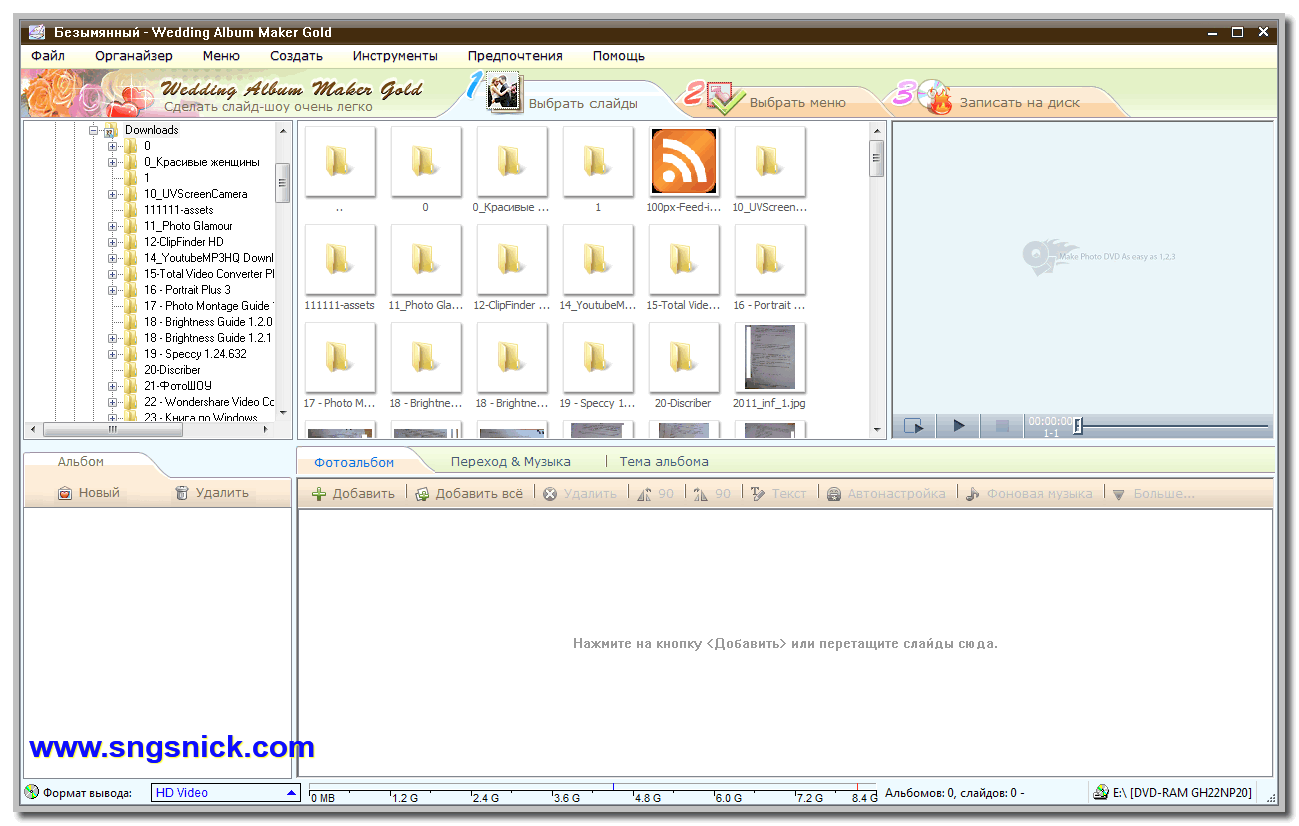
Task: Expand the 11_Photo Glamour tree node
Action: (x=113, y=226)
